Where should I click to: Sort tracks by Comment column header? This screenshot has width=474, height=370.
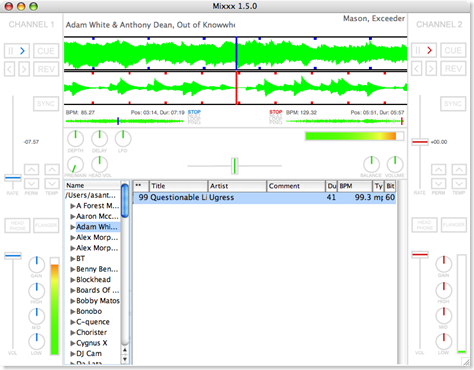(296, 186)
